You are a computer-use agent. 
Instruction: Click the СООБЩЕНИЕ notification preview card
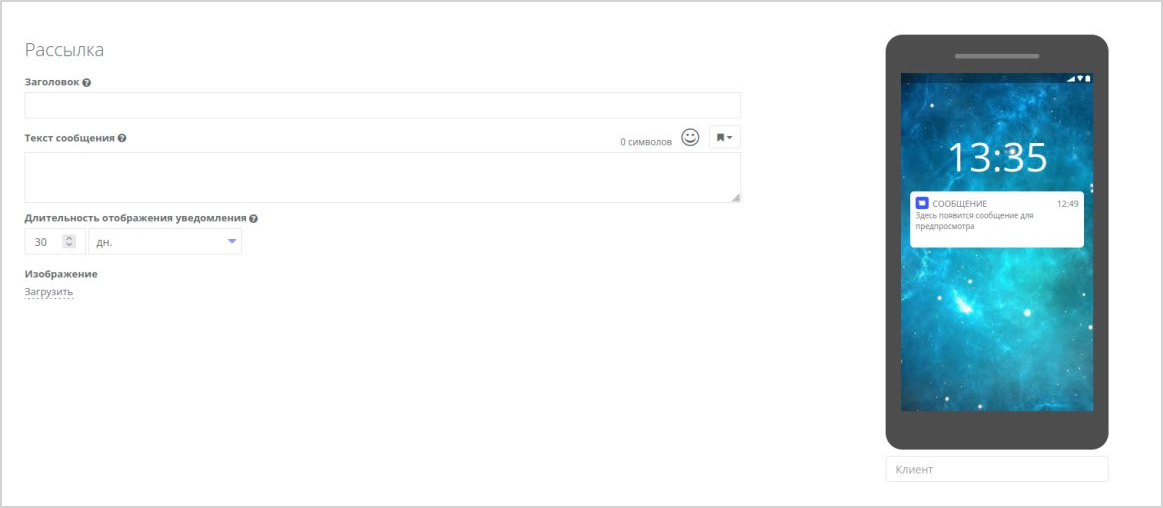click(997, 220)
